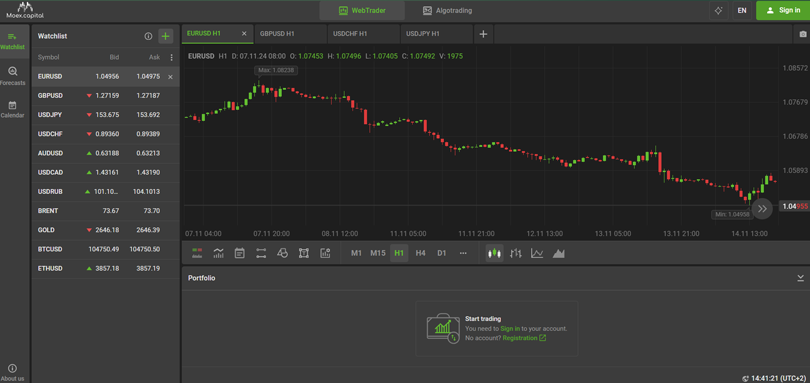Select USDCHF row in watchlist
This screenshot has height=383, width=810.
(x=106, y=134)
